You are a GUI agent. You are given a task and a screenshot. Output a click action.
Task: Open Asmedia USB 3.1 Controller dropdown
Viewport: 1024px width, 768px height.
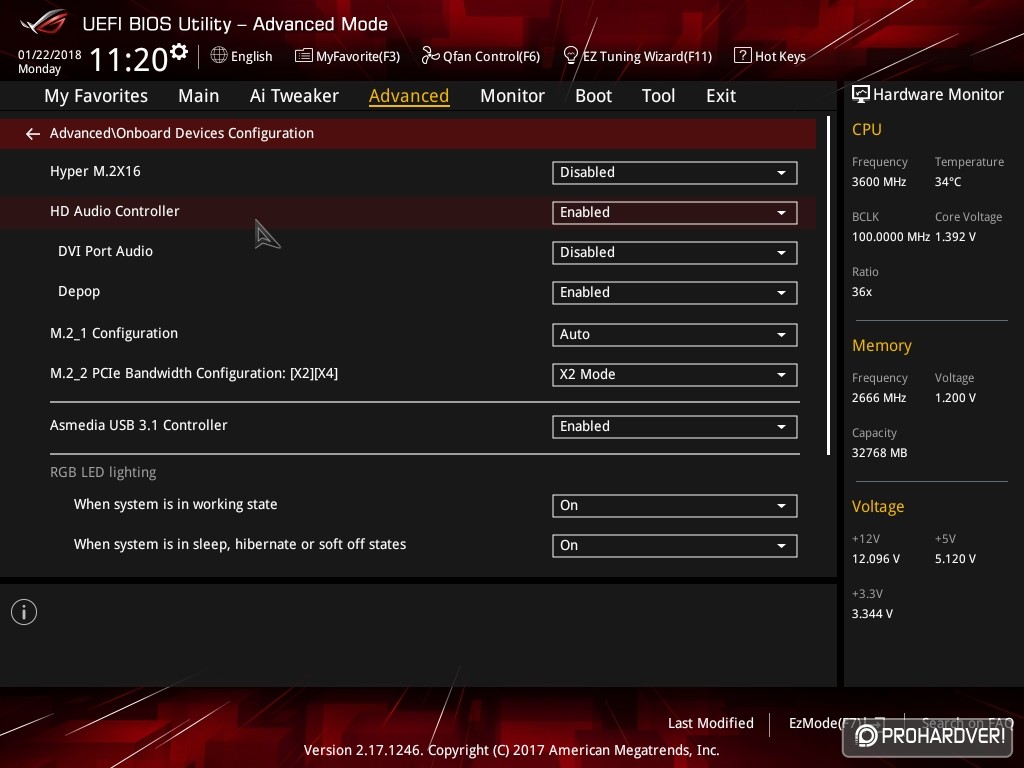coord(675,426)
